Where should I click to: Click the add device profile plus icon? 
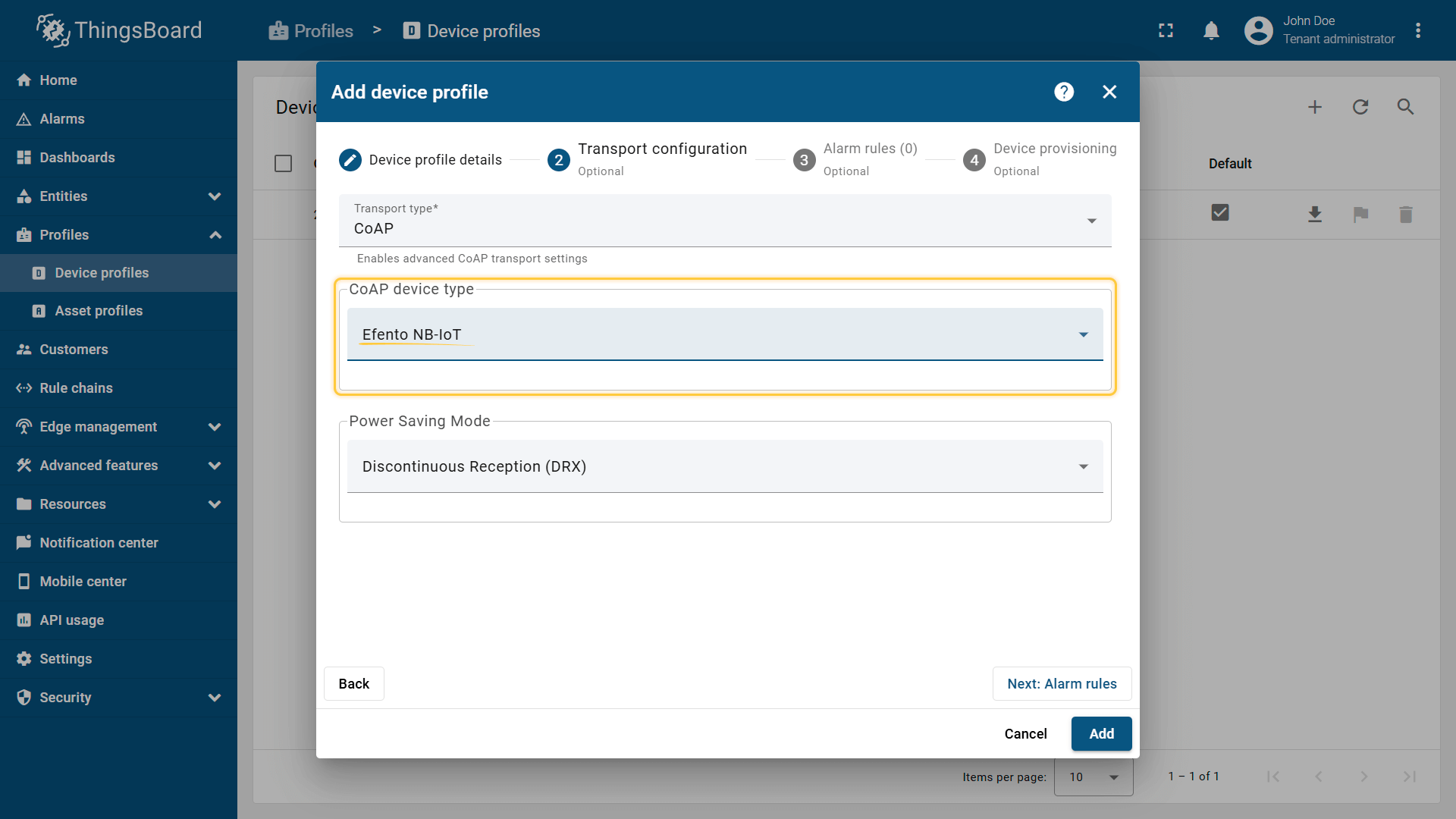click(x=1315, y=107)
